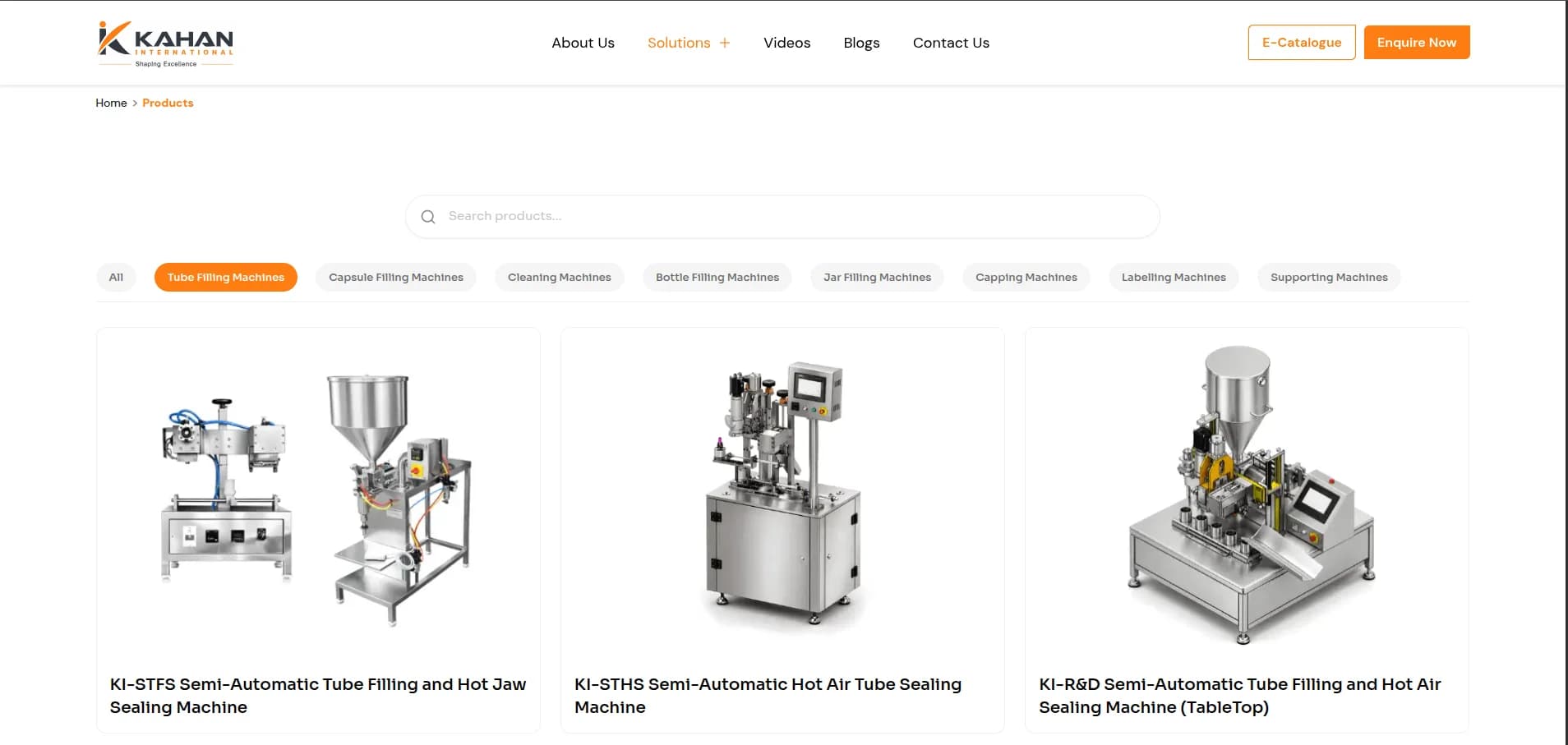
Task: Go to Home in the breadcrumb
Action: pos(111,103)
